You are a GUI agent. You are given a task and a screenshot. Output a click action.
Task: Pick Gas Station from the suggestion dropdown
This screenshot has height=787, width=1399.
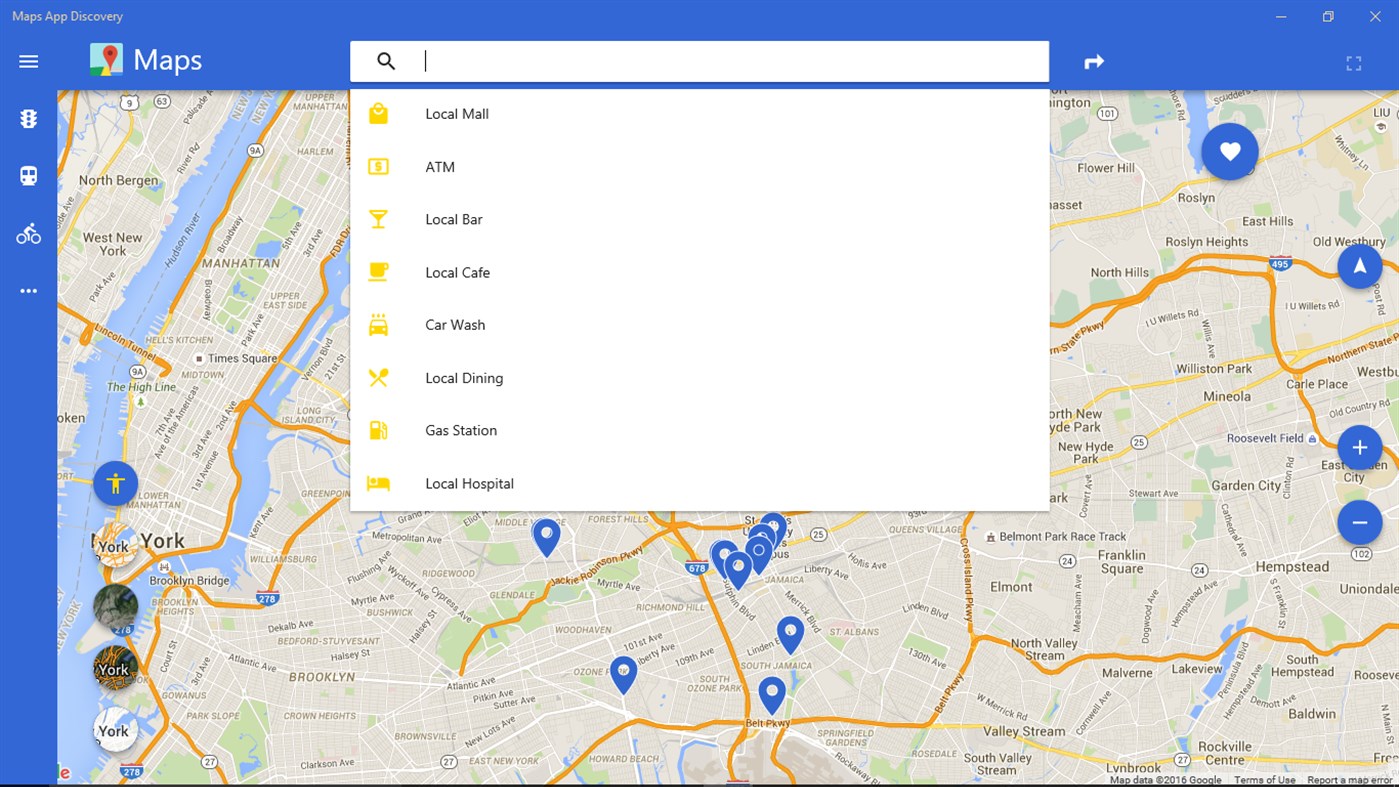tap(461, 430)
